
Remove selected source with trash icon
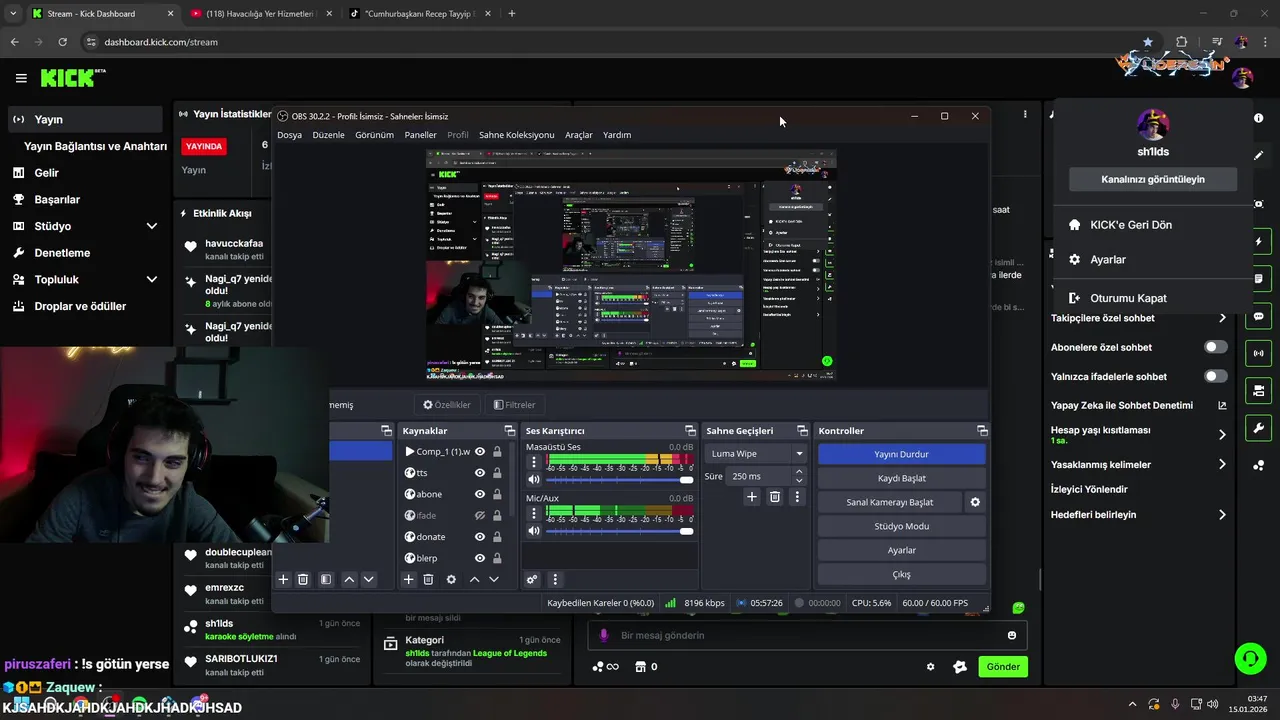pyautogui.click(x=428, y=579)
